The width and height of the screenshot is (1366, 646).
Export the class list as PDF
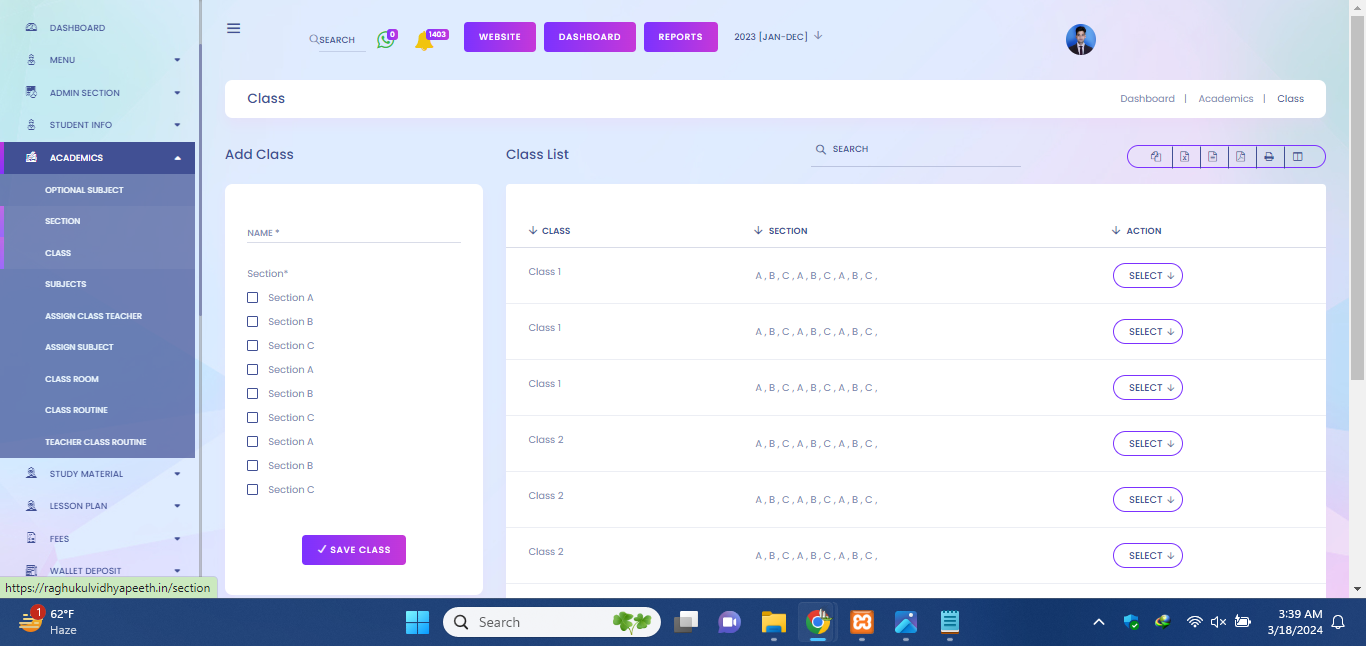[1241, 157]
